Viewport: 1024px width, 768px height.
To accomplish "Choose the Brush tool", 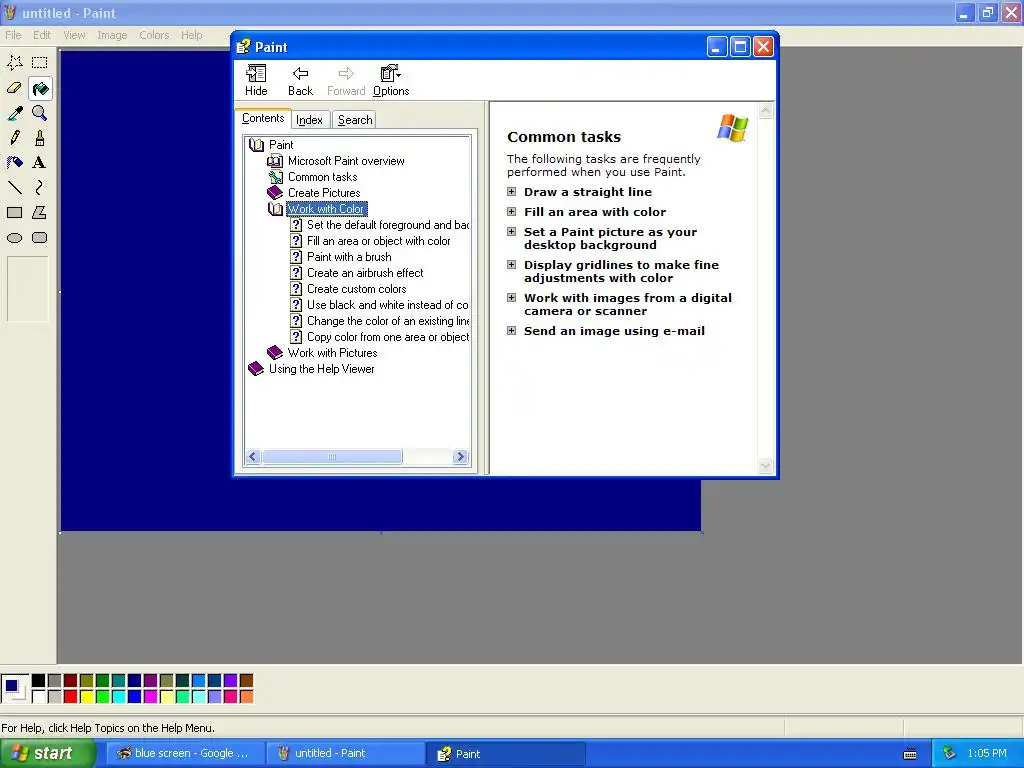I will tap(40, 138).
